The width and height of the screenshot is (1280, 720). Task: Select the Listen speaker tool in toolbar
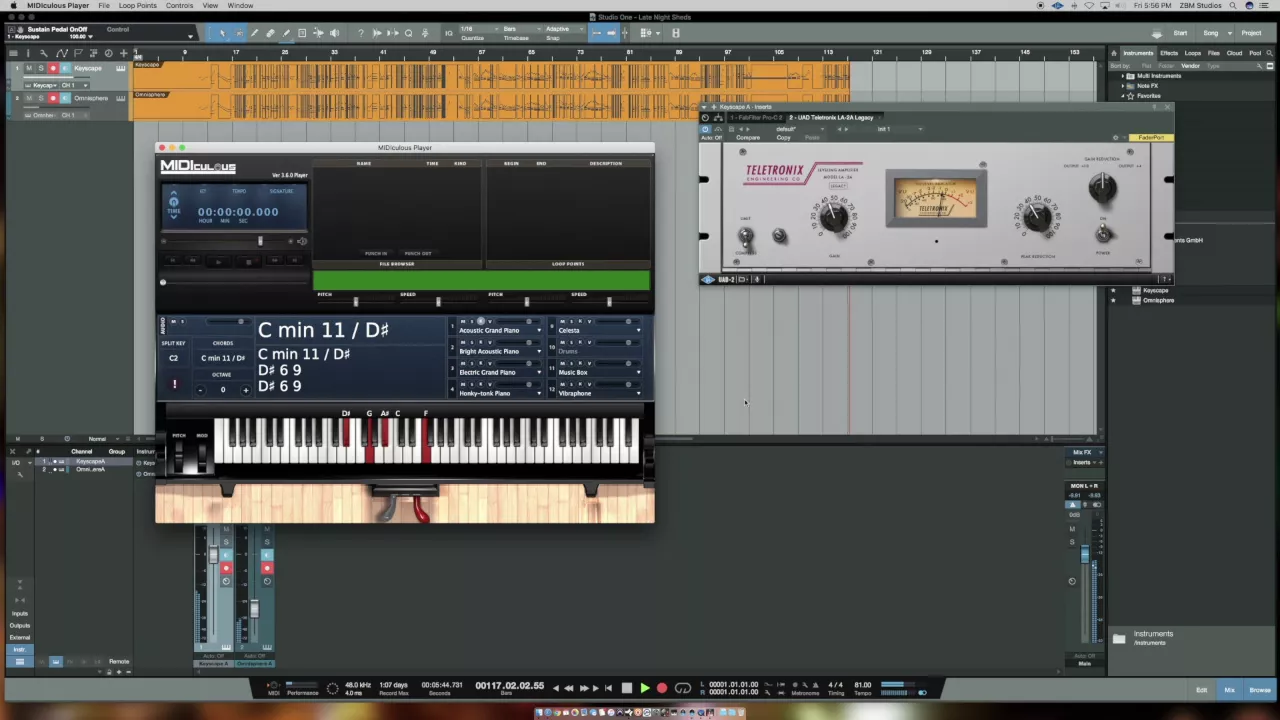click(x=334, y=33)
